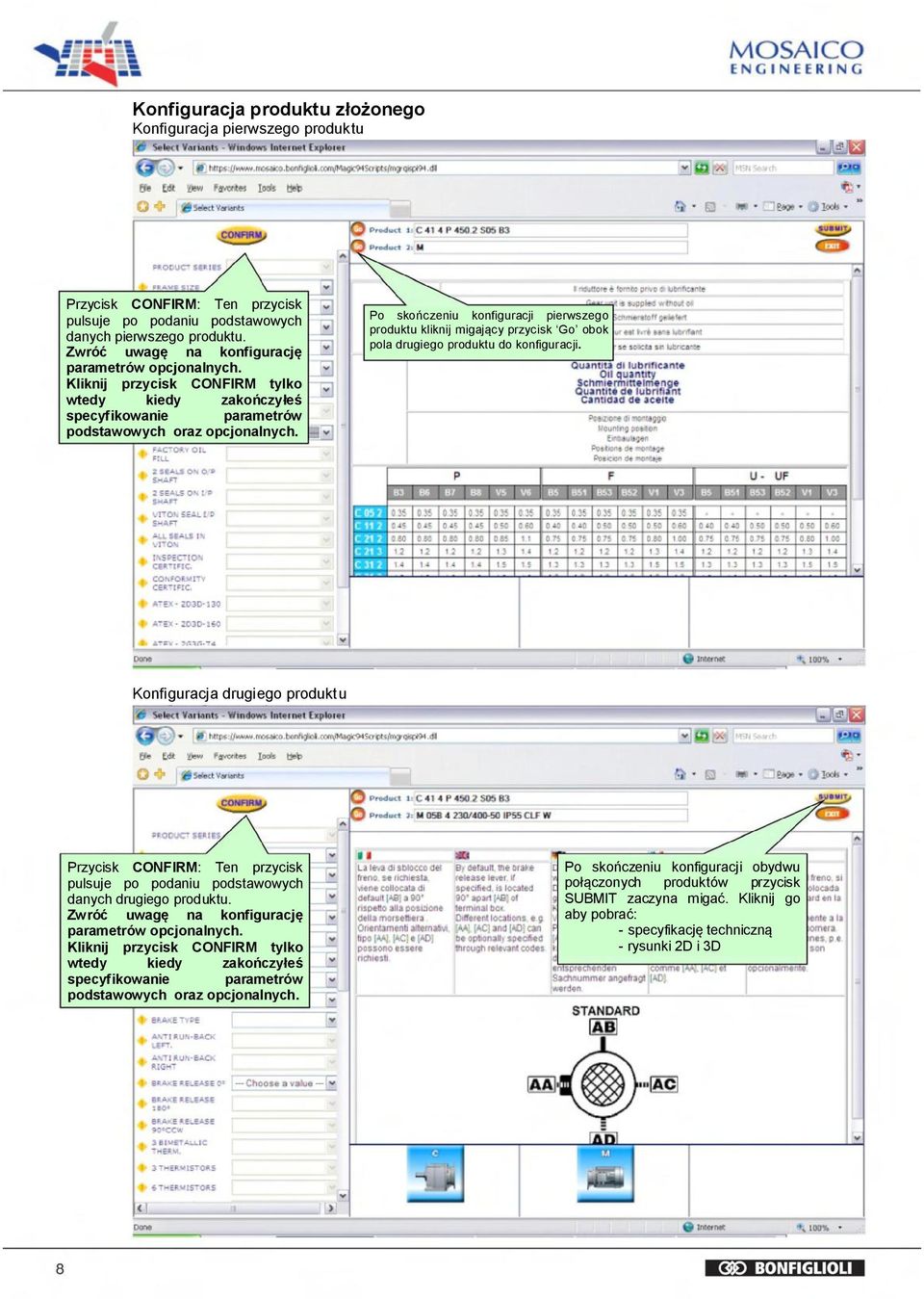Click the Back arrow in the lower browser window

coord(145,736)
